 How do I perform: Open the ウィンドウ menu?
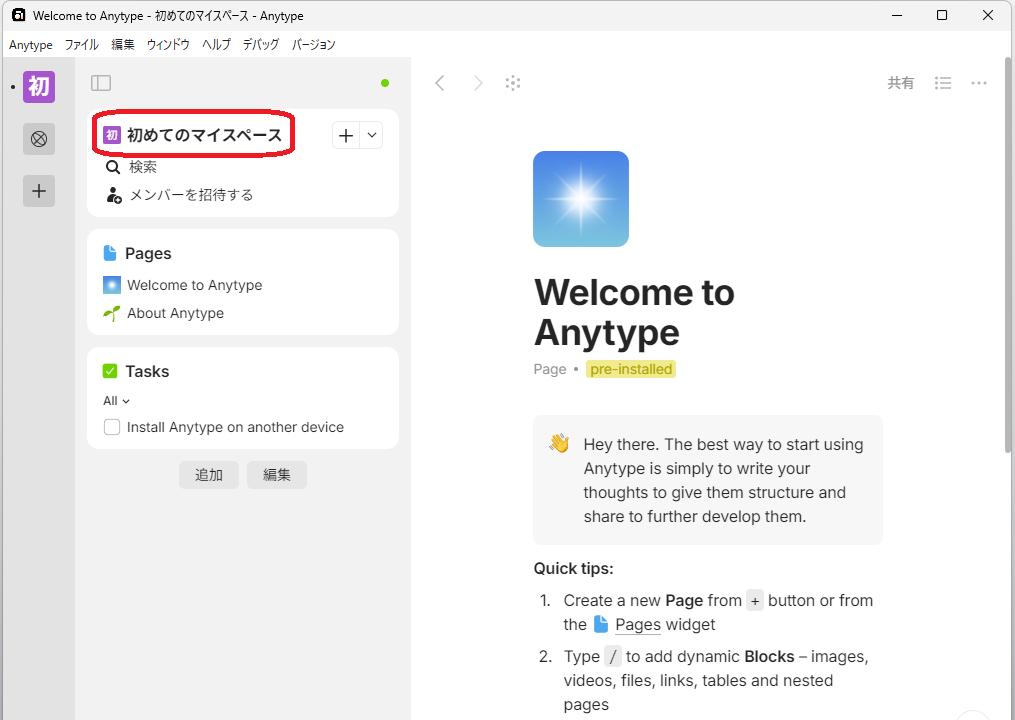pos(168,45)
